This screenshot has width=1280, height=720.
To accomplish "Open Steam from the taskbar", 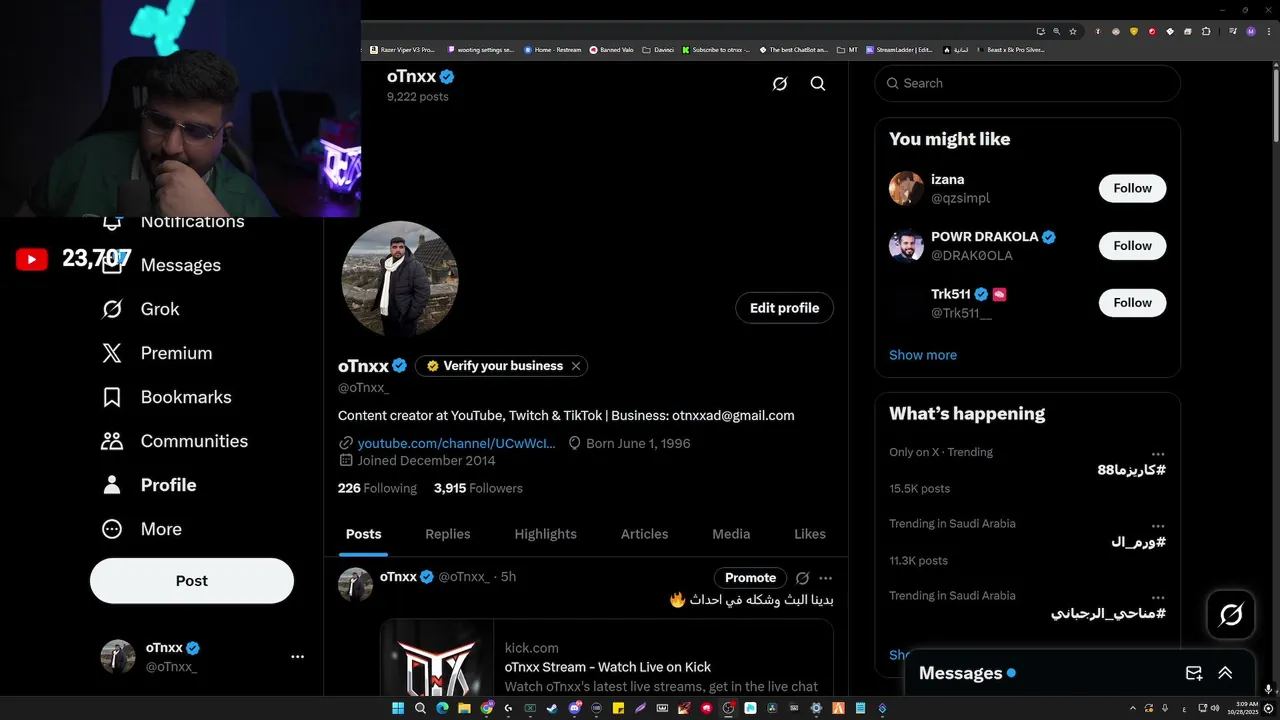I will pyautogui.click(x=552, y=708).
